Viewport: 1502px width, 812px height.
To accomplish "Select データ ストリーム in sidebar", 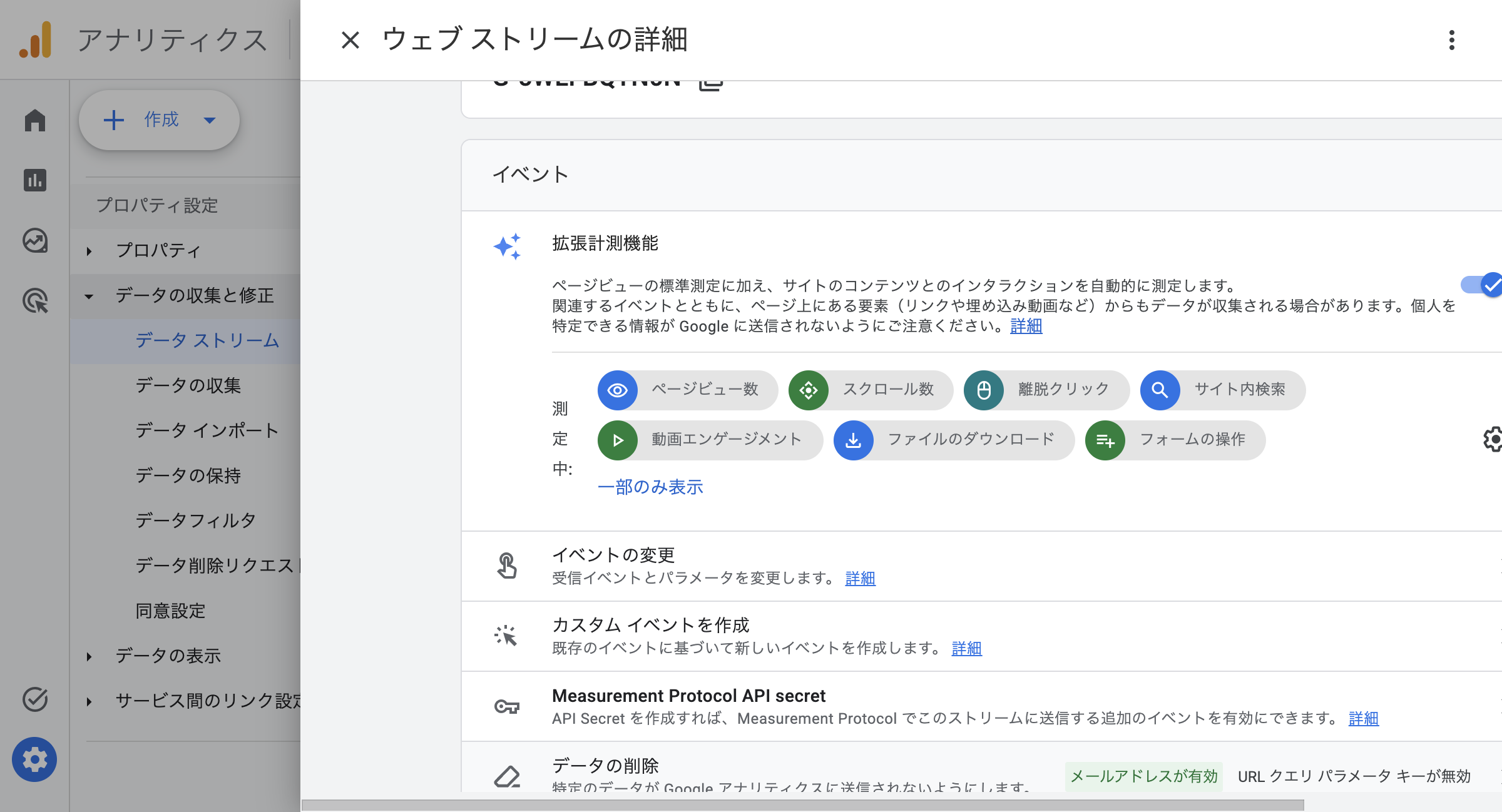I will (185, 341).
